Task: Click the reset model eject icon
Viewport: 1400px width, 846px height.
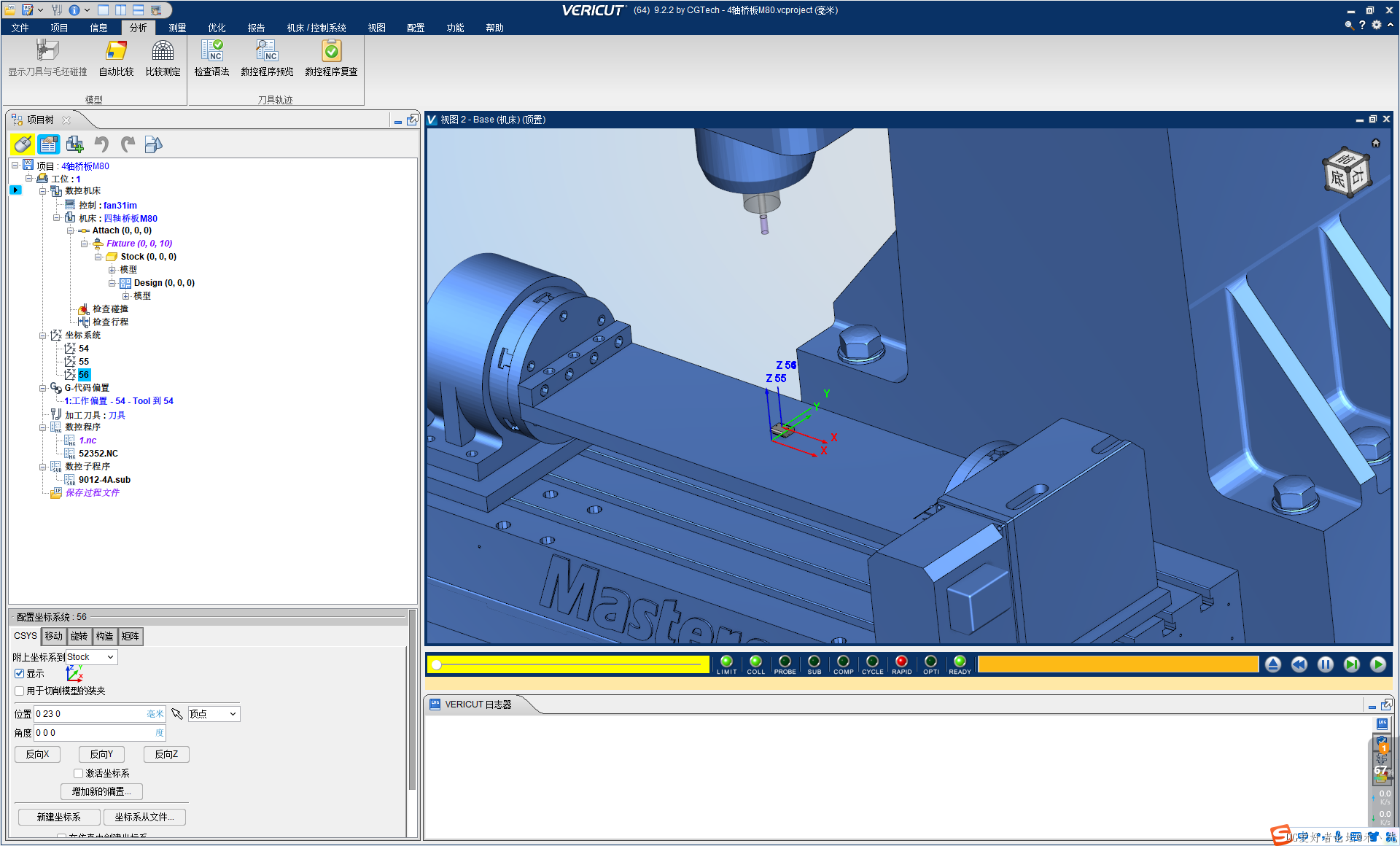Action: click(1273, 664)
